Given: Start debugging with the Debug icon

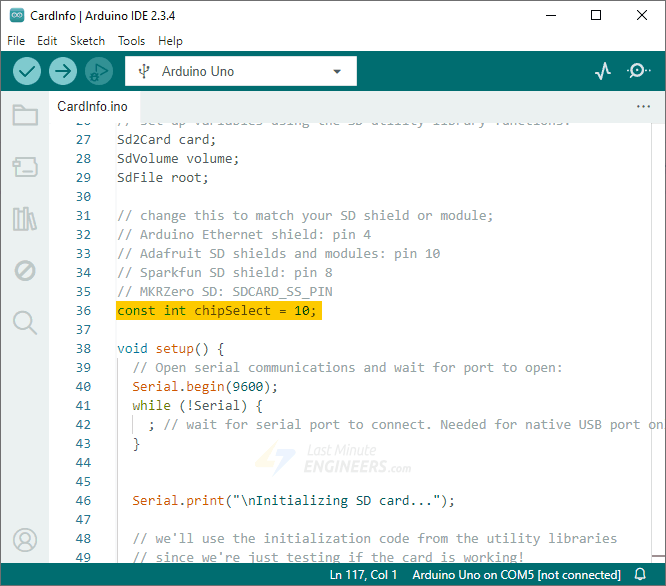Looking at the screenshot, I should 98,71.
